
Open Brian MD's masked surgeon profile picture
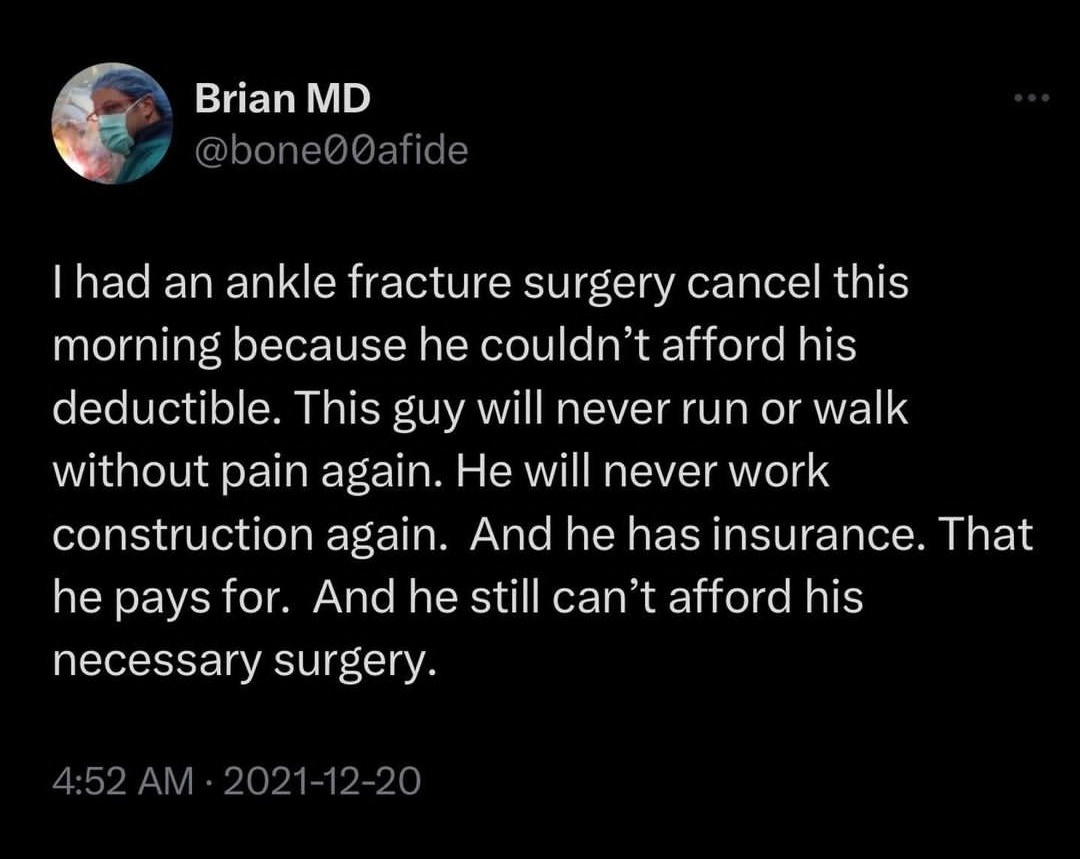coord(112,123)
